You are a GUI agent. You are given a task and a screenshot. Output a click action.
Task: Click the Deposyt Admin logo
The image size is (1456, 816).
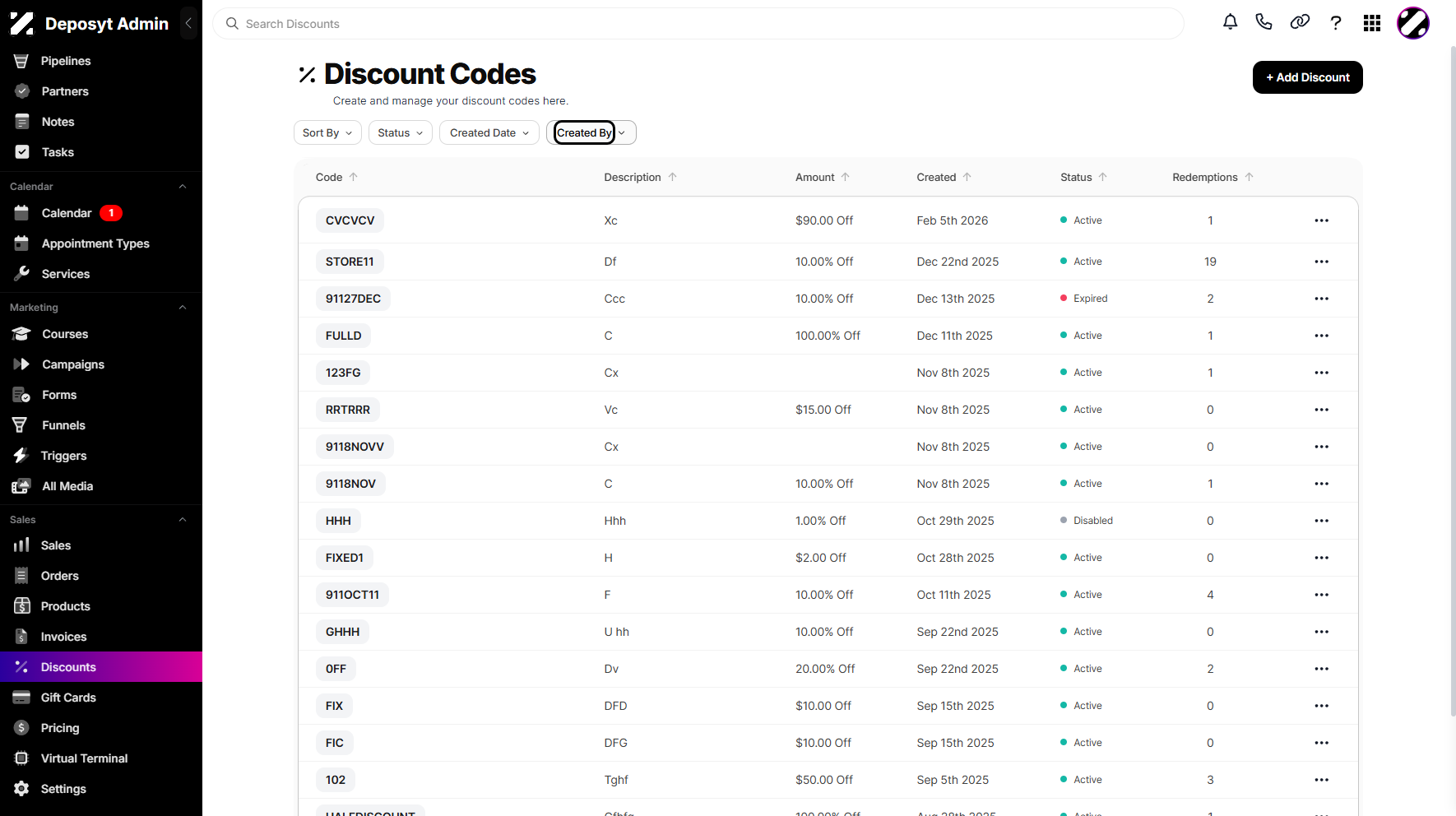point(89,24)
